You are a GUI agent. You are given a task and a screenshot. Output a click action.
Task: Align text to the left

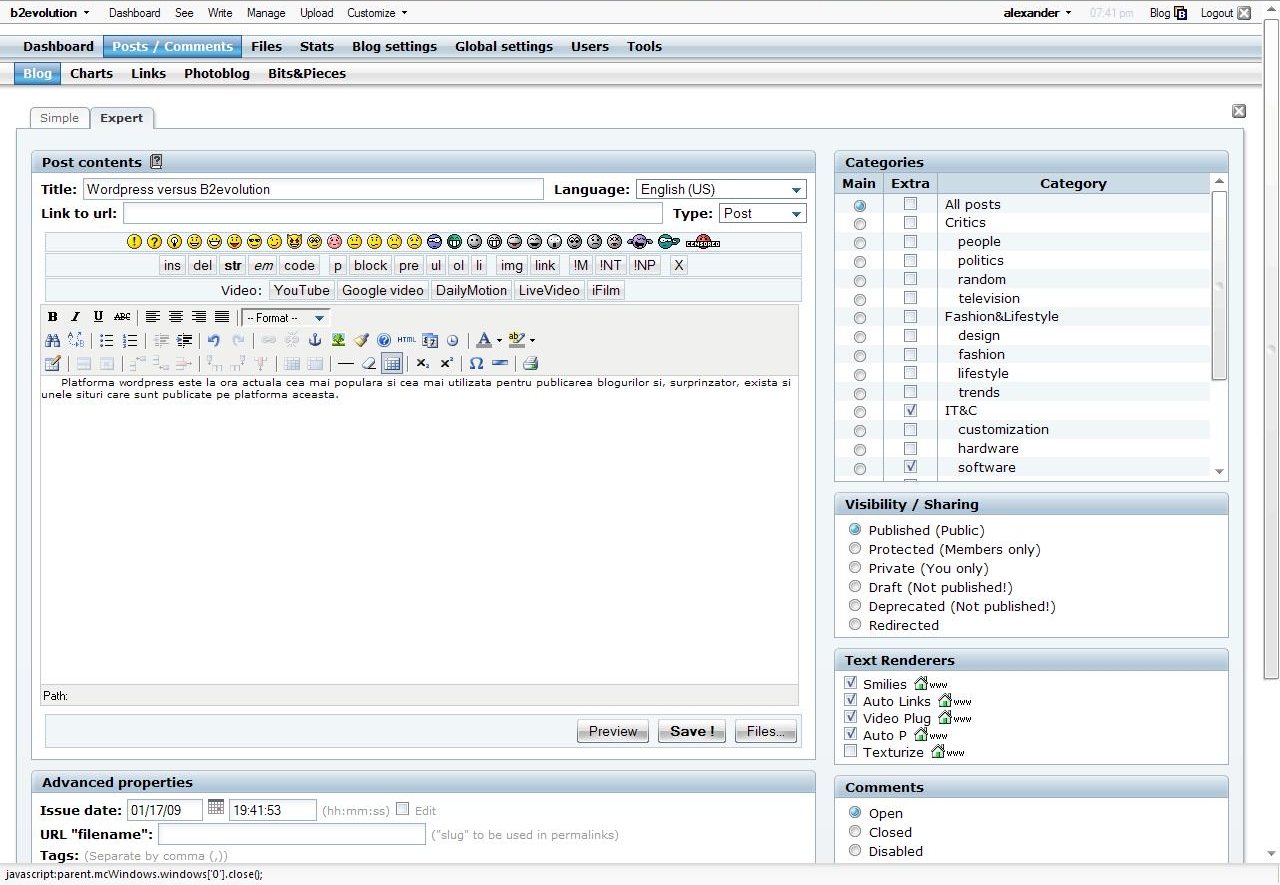click(x=153, y=317)
